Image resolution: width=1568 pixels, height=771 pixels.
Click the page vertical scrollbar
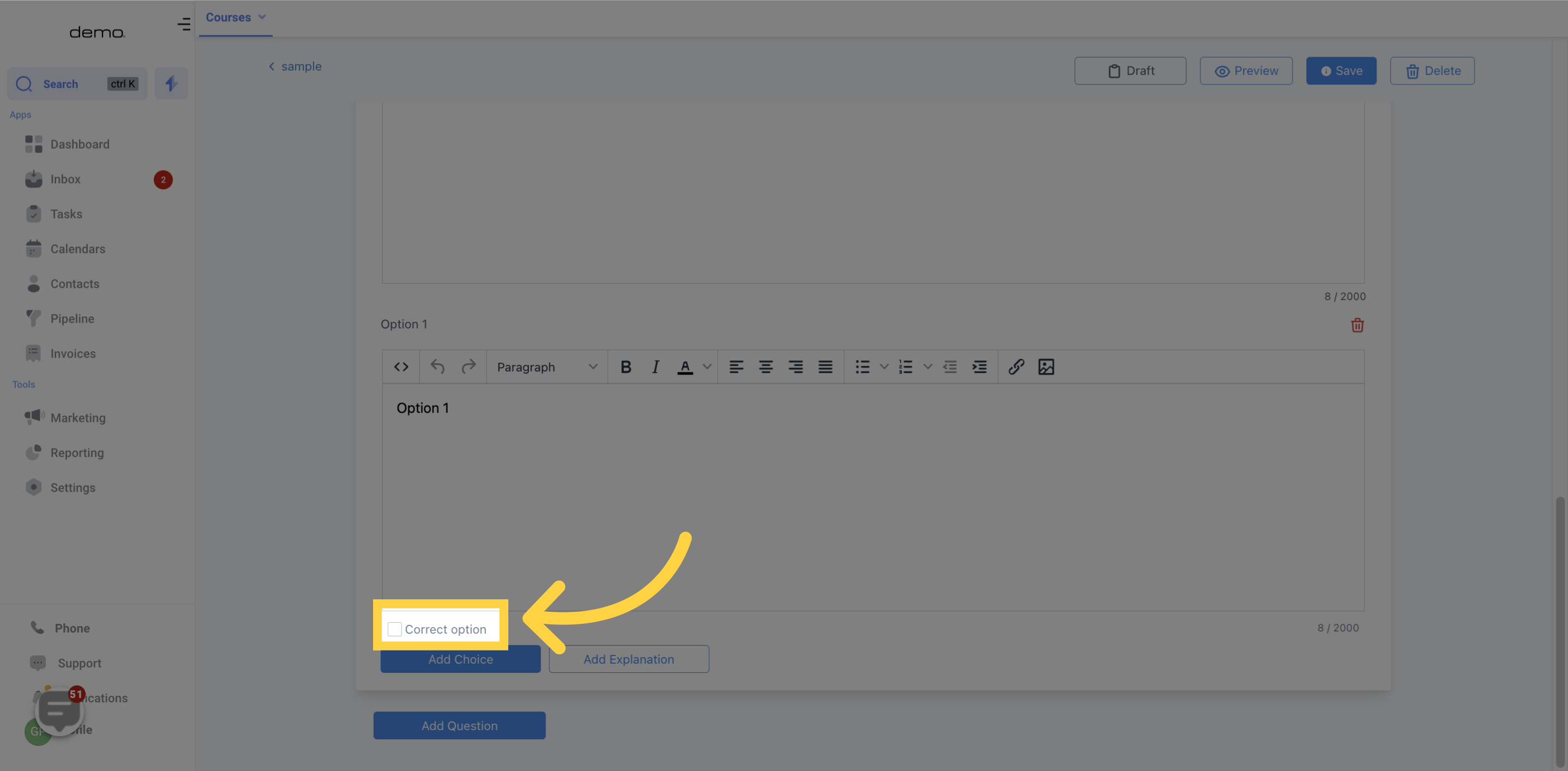tap(1560, 631)
